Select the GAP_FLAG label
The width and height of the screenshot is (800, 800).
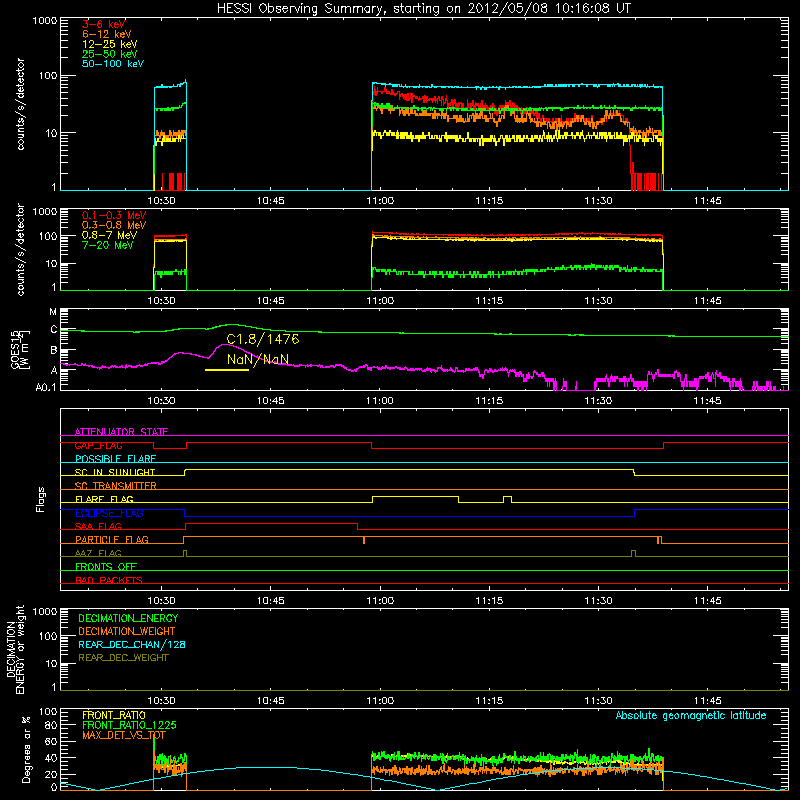pos(98,445)
